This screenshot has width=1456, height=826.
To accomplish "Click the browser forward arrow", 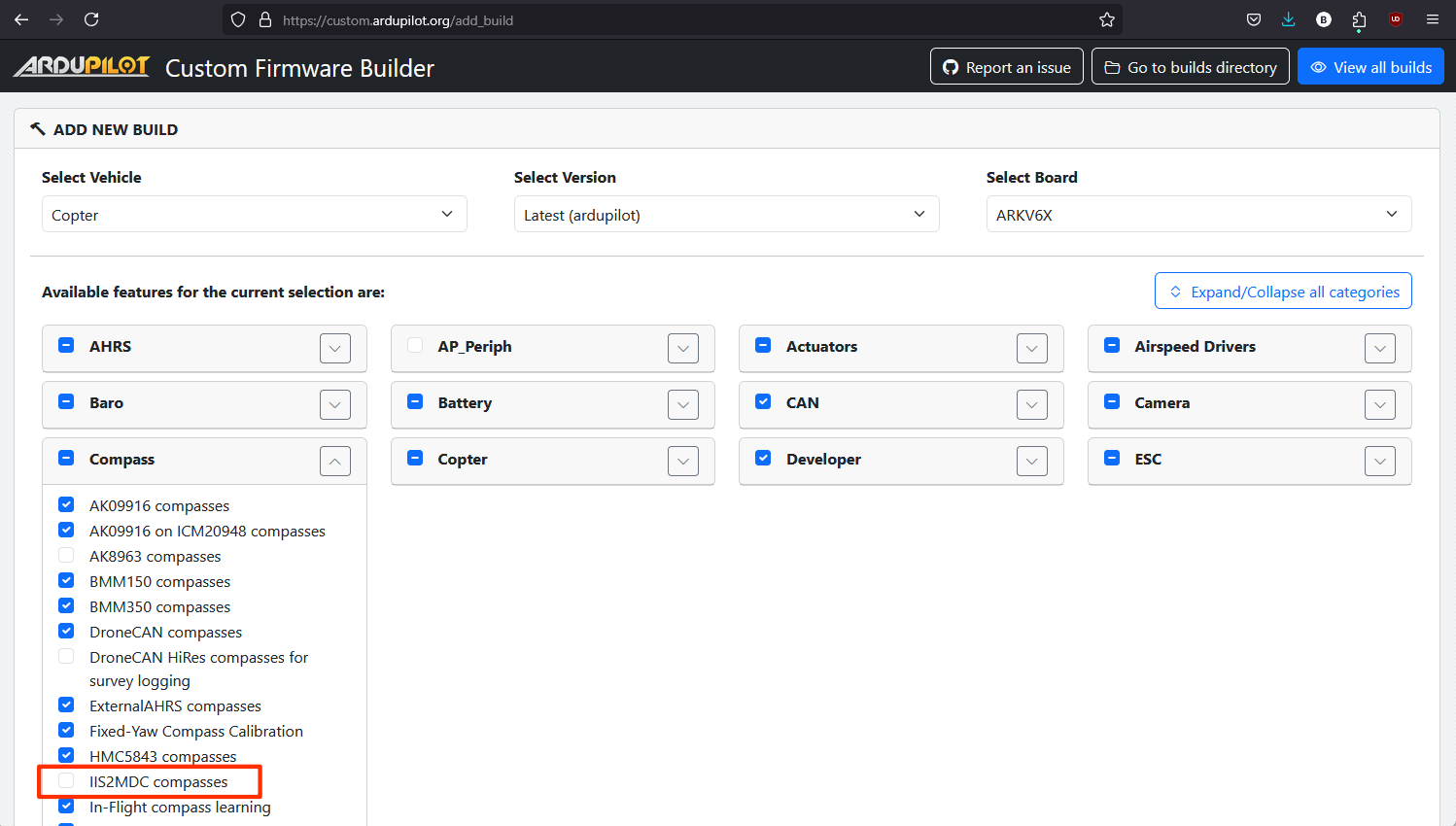I will pyautogui.click(x=56, y=19).
